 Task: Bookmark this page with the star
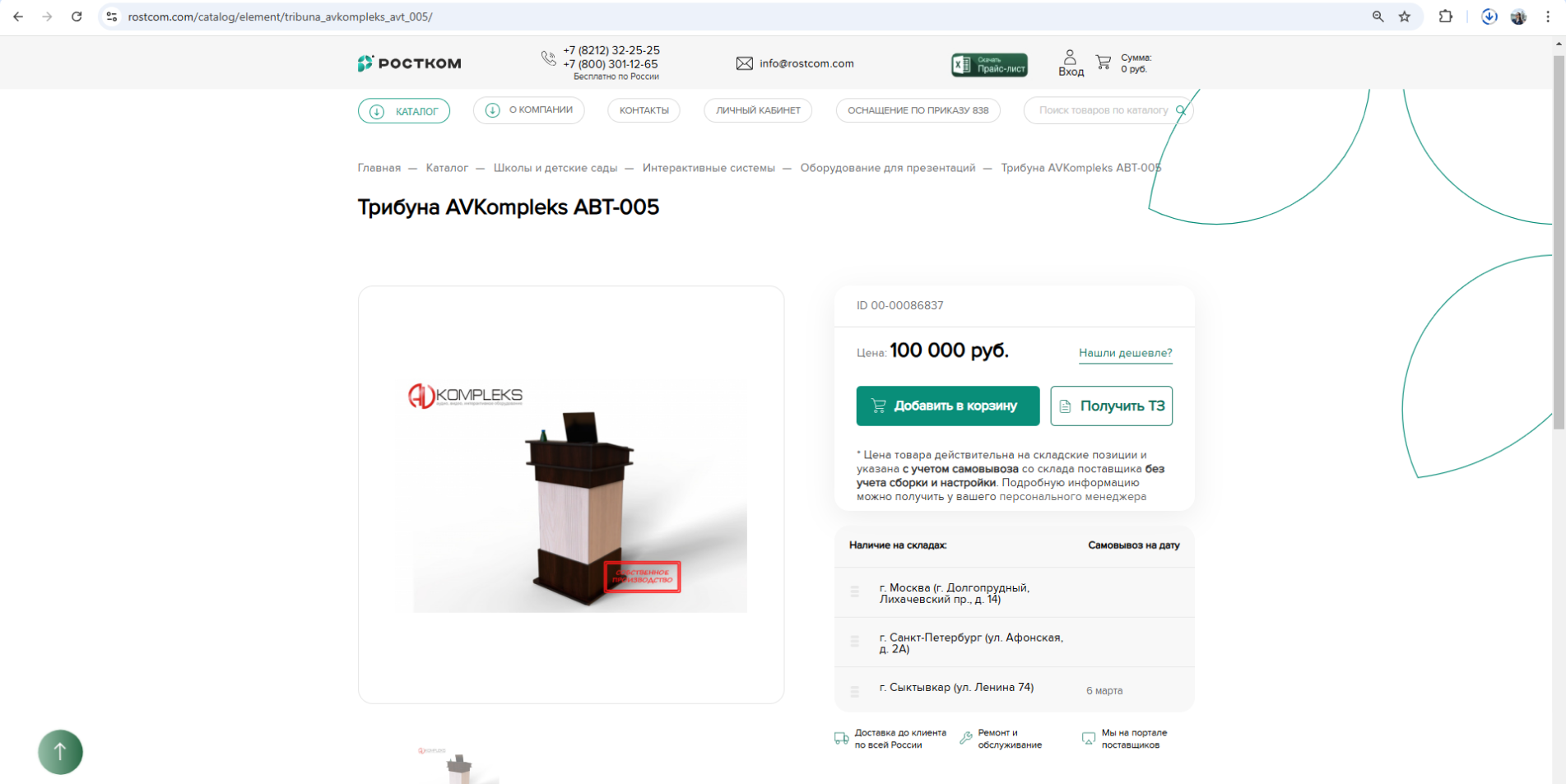tap(1405, 16)
